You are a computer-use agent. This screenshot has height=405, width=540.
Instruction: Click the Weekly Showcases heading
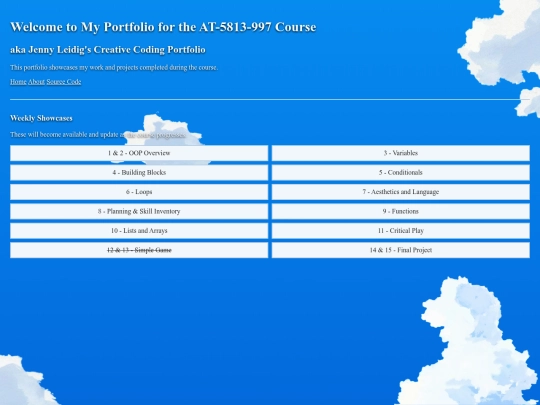(x=41, y=118)
